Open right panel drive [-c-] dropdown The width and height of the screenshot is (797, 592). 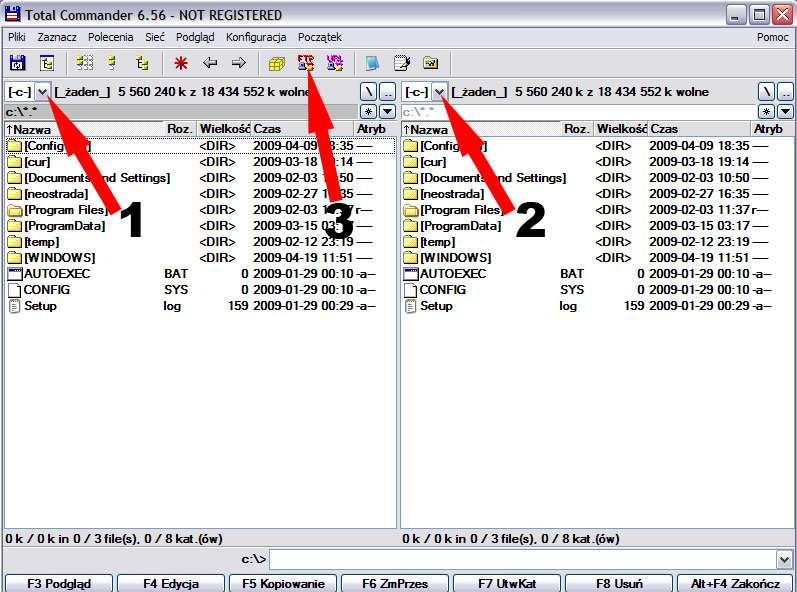(x=440, y=92)
